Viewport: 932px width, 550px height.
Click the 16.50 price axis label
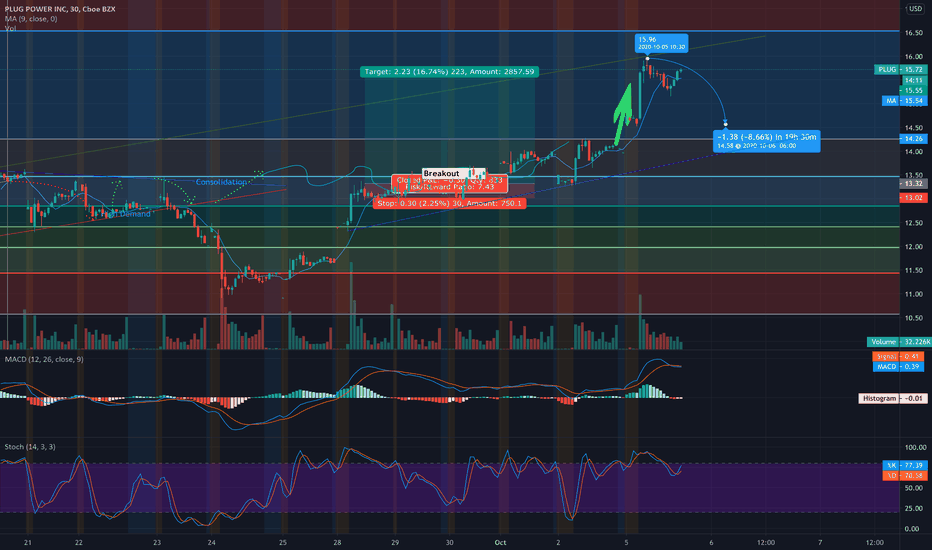(x=914, y=33)
